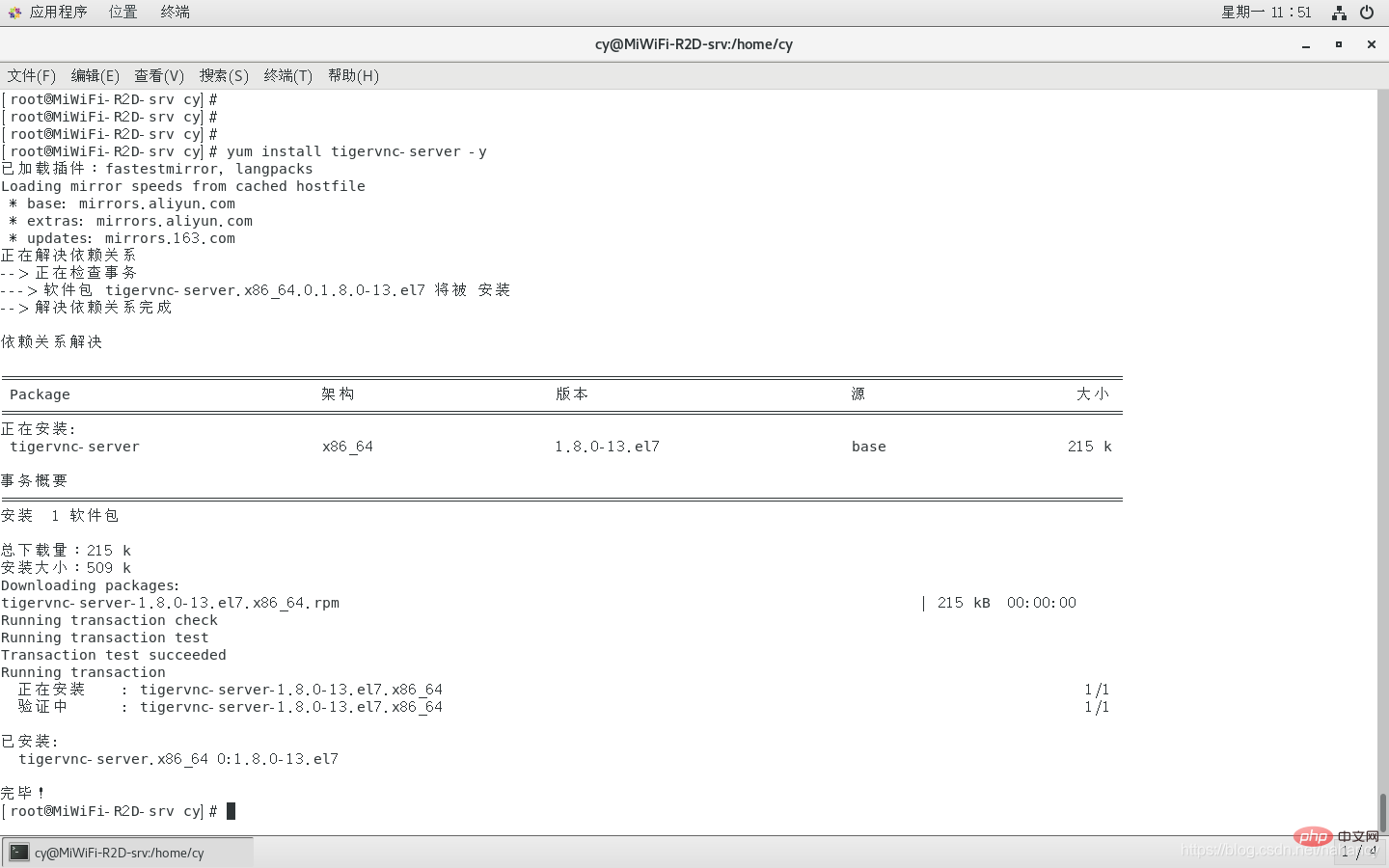Click the 'base' repository value
The width and height of the screenshot is (1389, 868).
click(868, 447)
